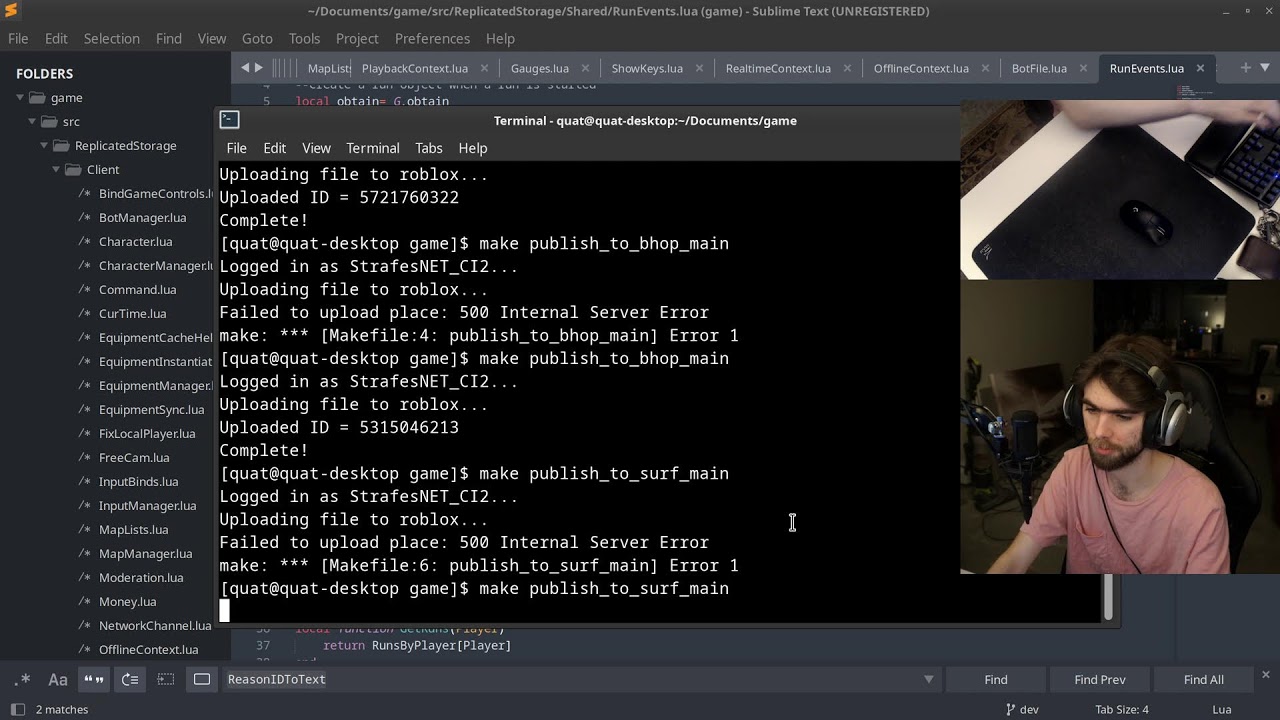
Task: Open Sublime Text Selection menu
Action: [111, 38]
